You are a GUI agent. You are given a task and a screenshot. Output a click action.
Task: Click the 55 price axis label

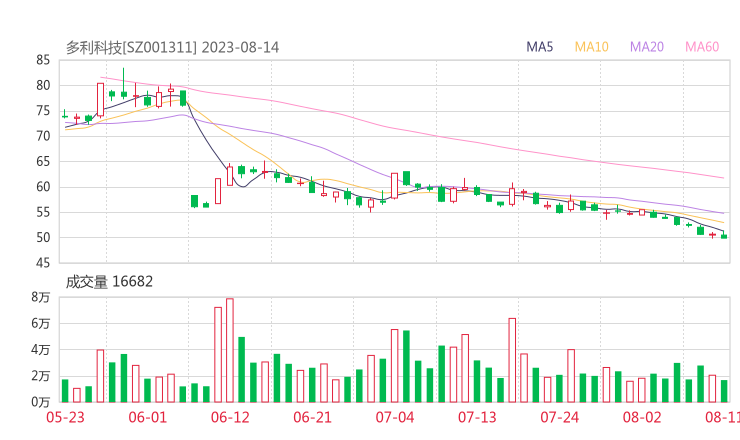42,212
